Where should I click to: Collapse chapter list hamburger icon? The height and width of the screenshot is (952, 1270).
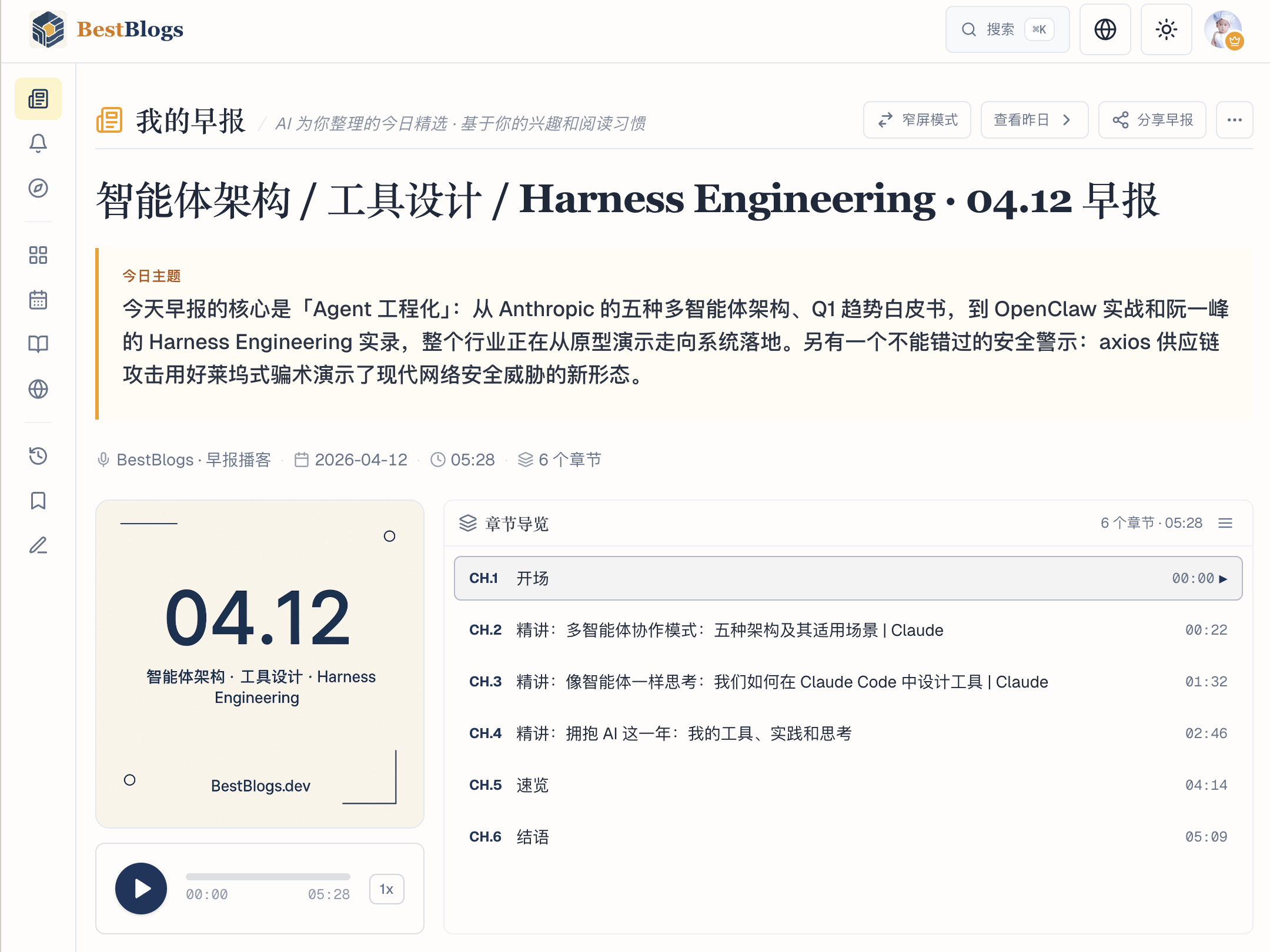pyautogui.click(x=1225, y=523)
